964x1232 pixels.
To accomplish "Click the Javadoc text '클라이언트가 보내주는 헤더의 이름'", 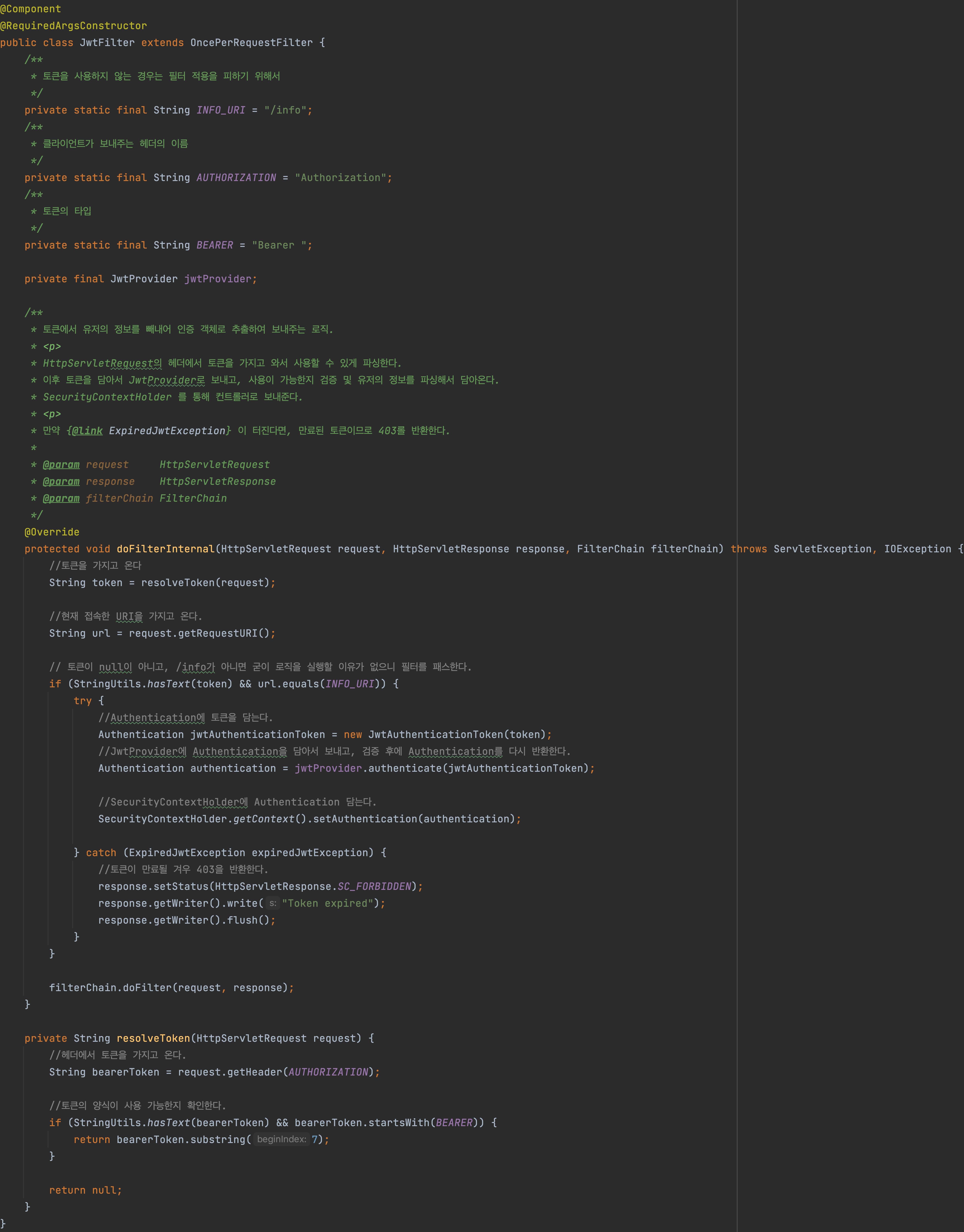I will [116, 144].
